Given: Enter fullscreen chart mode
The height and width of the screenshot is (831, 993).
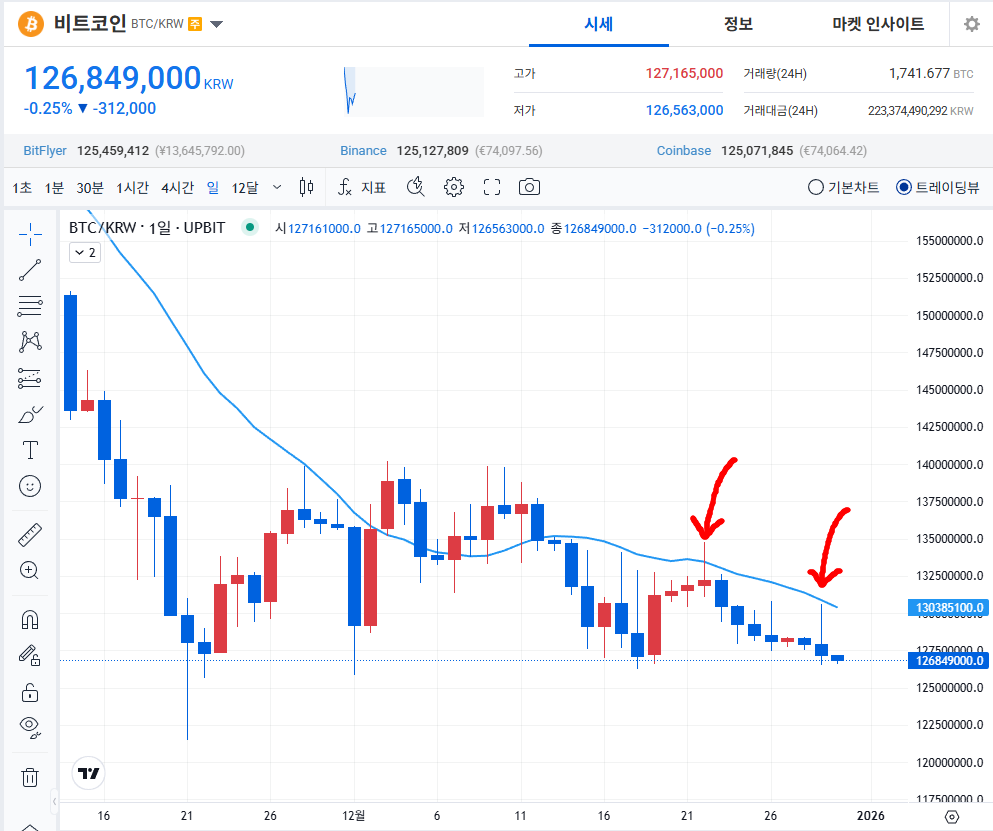Looking at the screenshot, I should click(491, 187).
